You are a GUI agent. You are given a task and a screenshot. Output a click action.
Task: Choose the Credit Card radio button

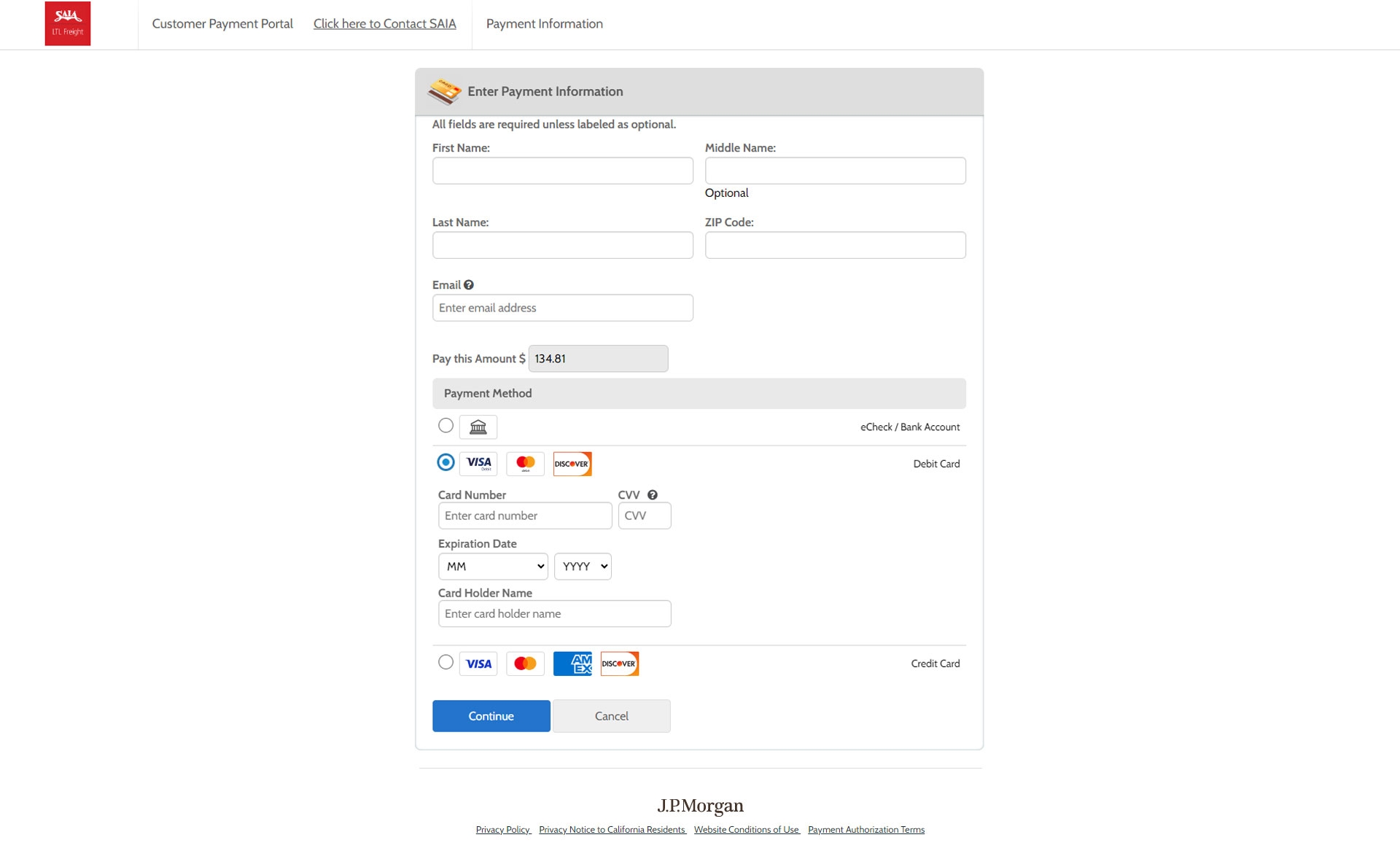coord(446,663)
